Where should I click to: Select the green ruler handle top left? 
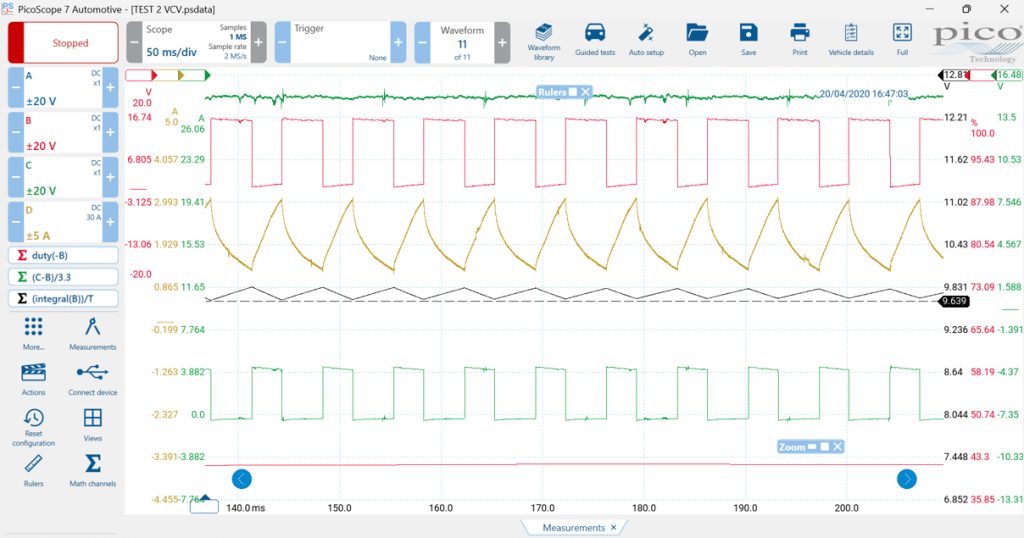(x=196, y=76)
